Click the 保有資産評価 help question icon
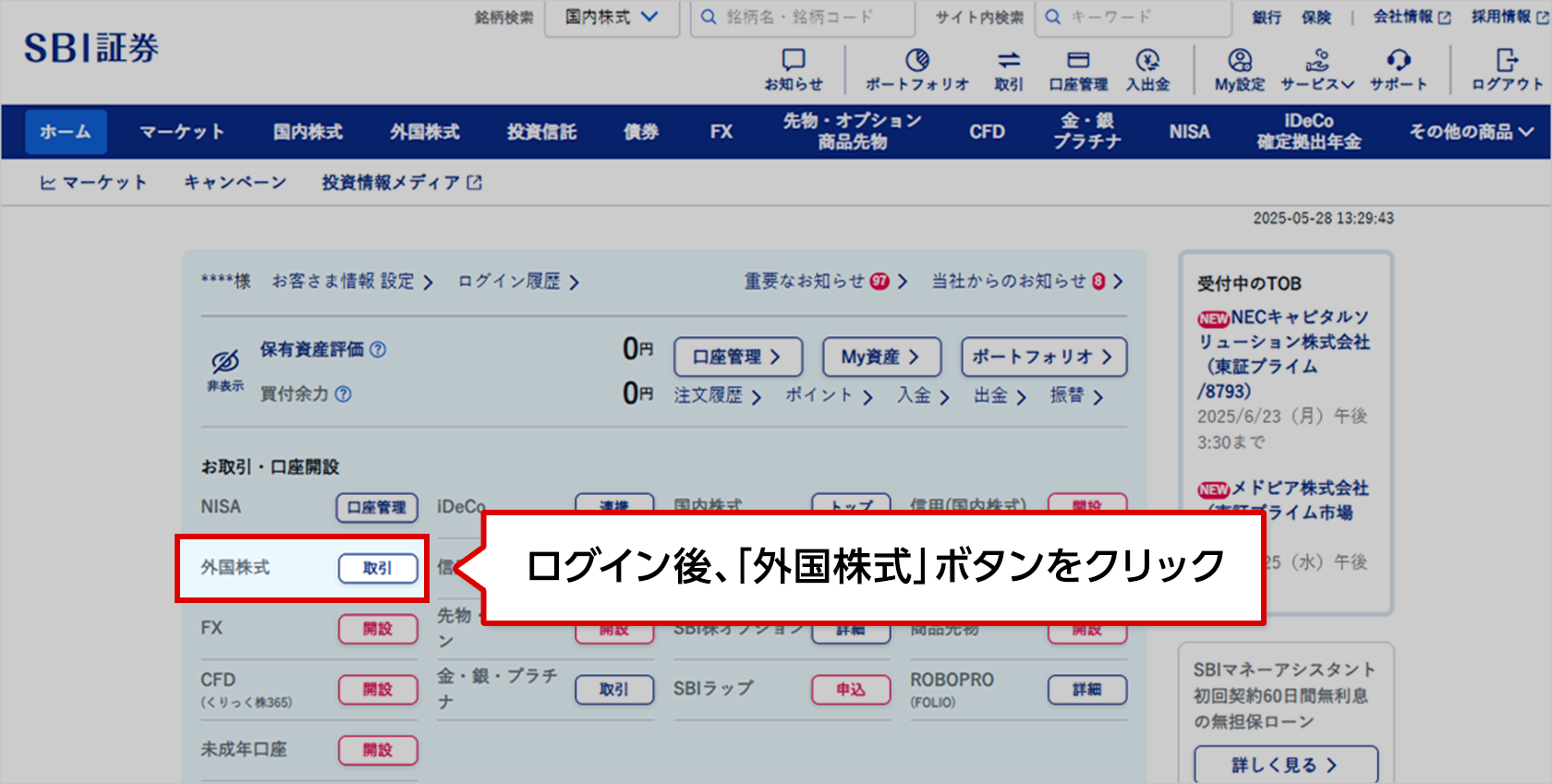 coord(378,349)
